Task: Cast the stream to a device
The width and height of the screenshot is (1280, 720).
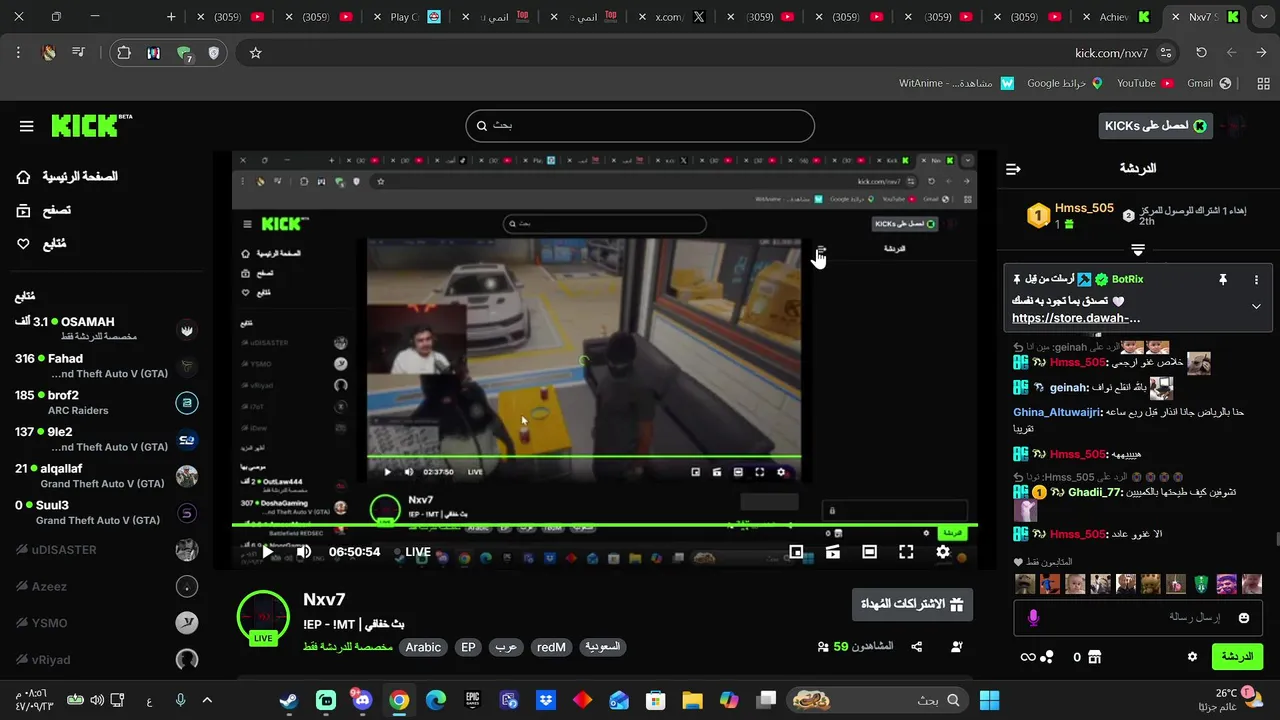Action: click(x=832, y=551)
